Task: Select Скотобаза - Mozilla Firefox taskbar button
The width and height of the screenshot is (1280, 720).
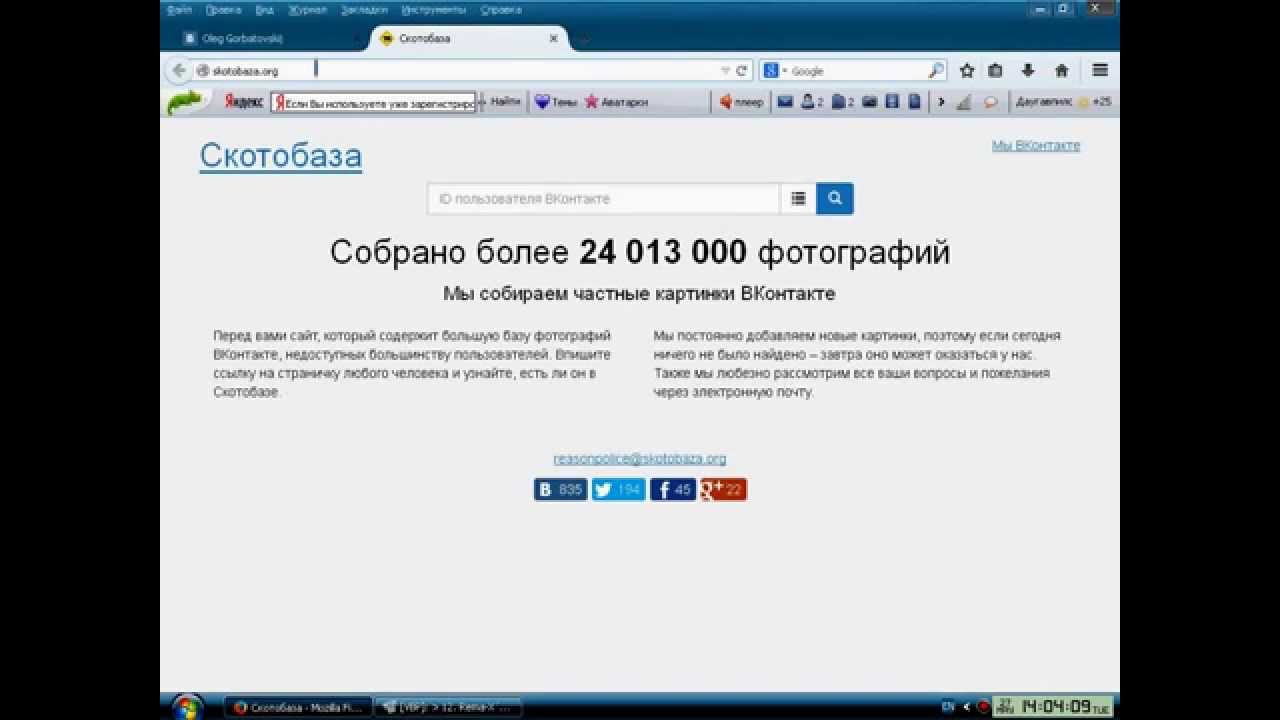Action: coord(297,707)
